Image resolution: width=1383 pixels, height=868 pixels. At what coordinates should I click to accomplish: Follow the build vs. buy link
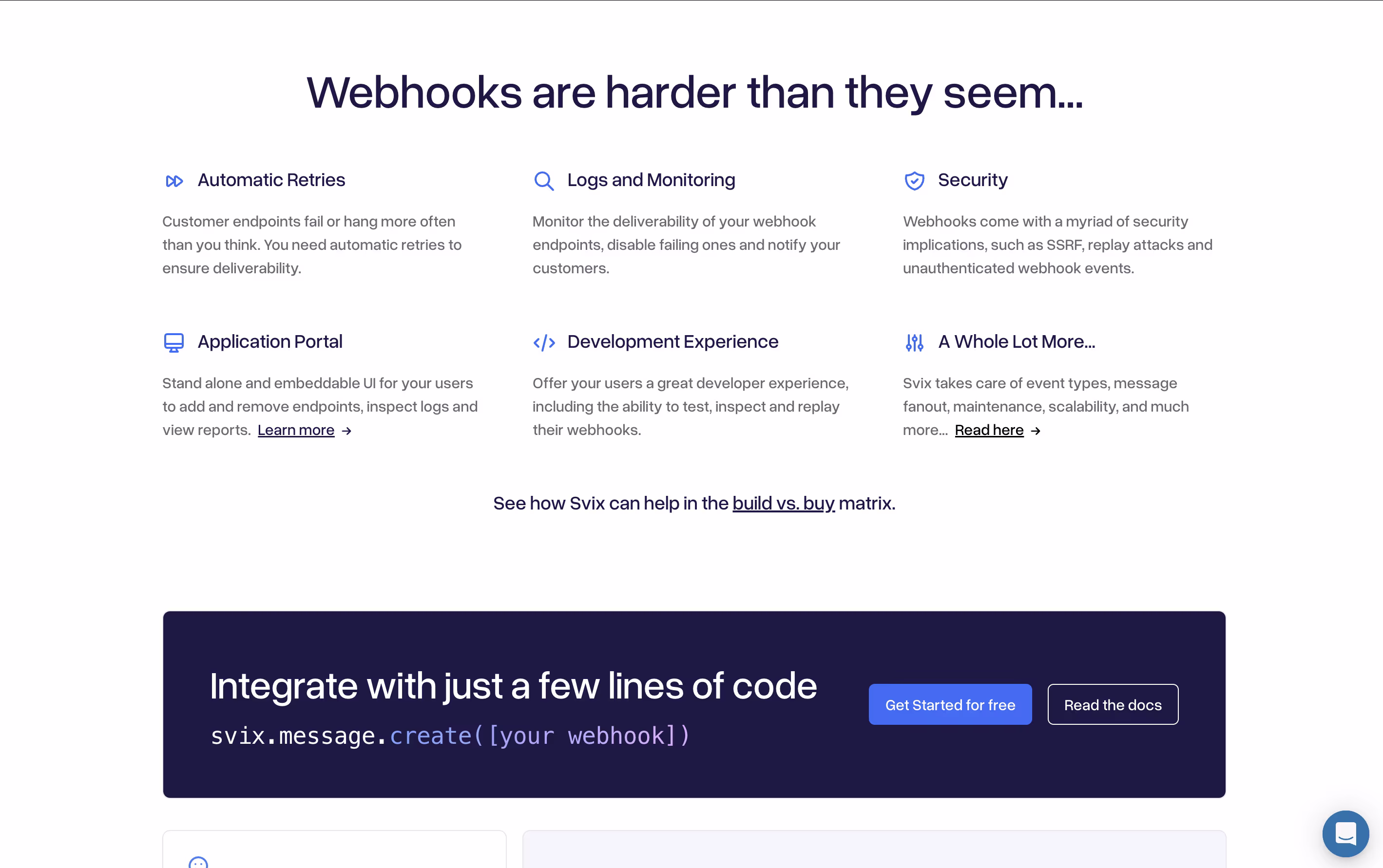point(784,504)
